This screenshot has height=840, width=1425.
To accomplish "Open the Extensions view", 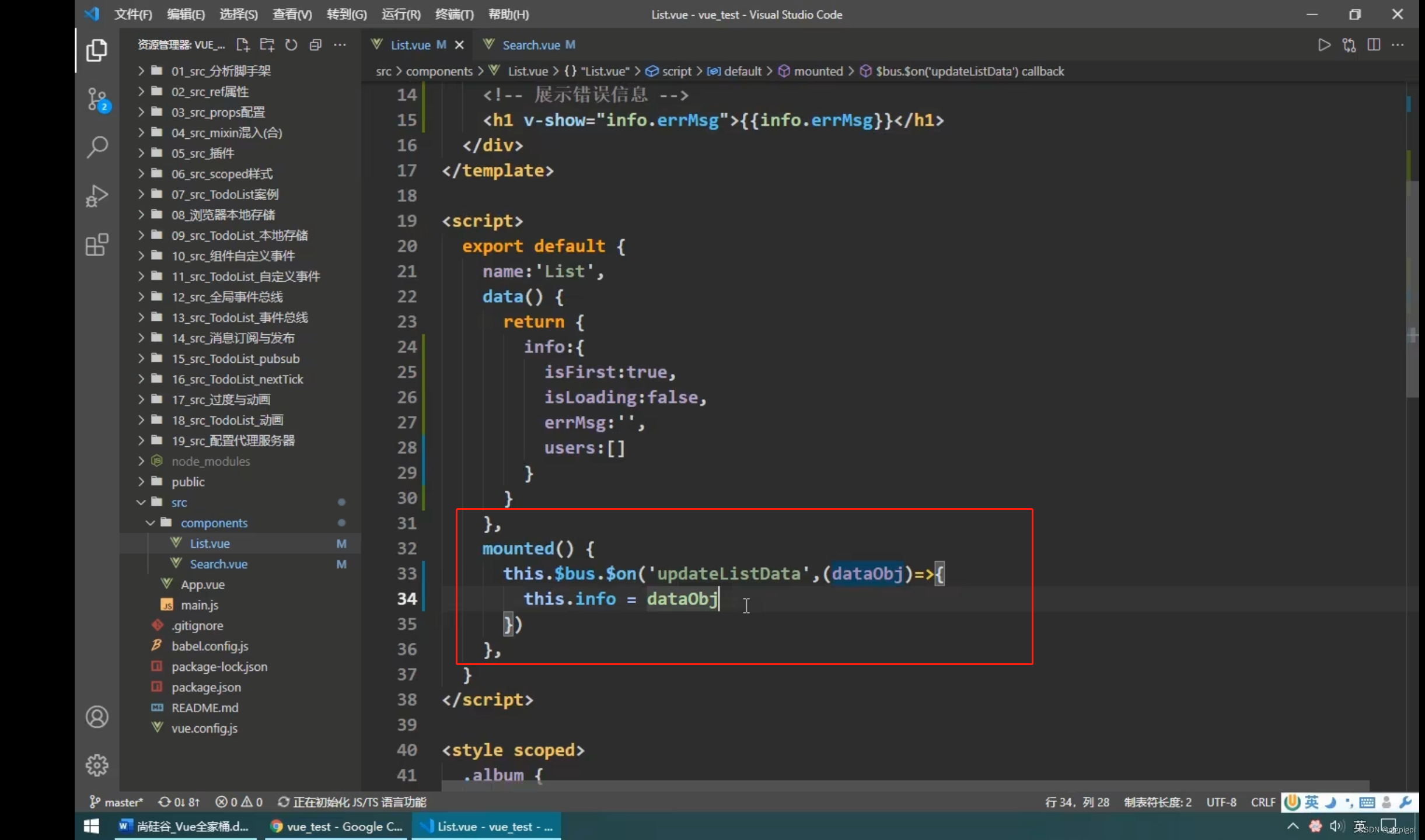I will pyautogui.click(x=97, y=244).
